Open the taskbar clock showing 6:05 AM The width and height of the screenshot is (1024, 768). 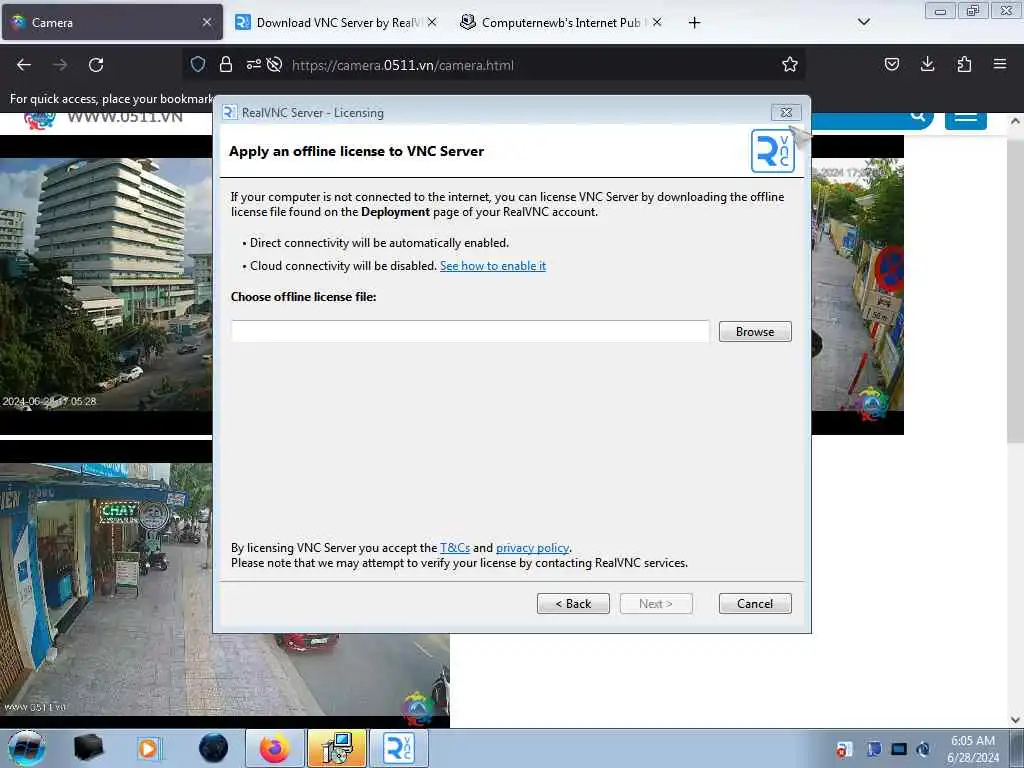[x=973, y=749]
